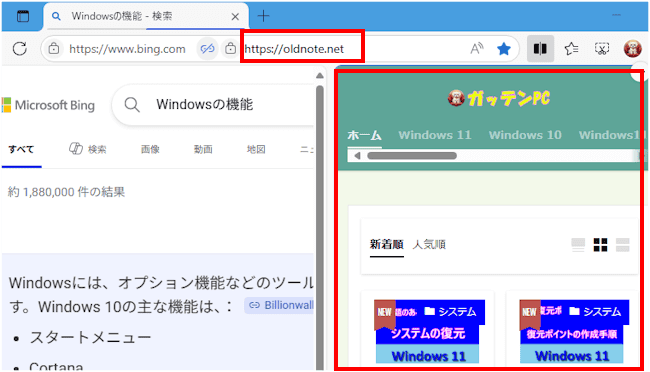
Task: Select the 検索 copilot tab
Action: pos(88,149)
